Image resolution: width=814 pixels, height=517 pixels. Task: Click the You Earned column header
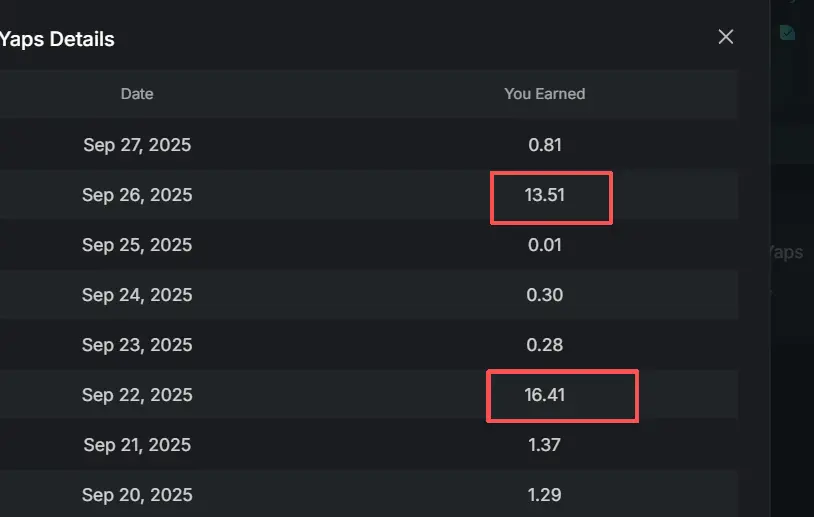coord(545,94)
